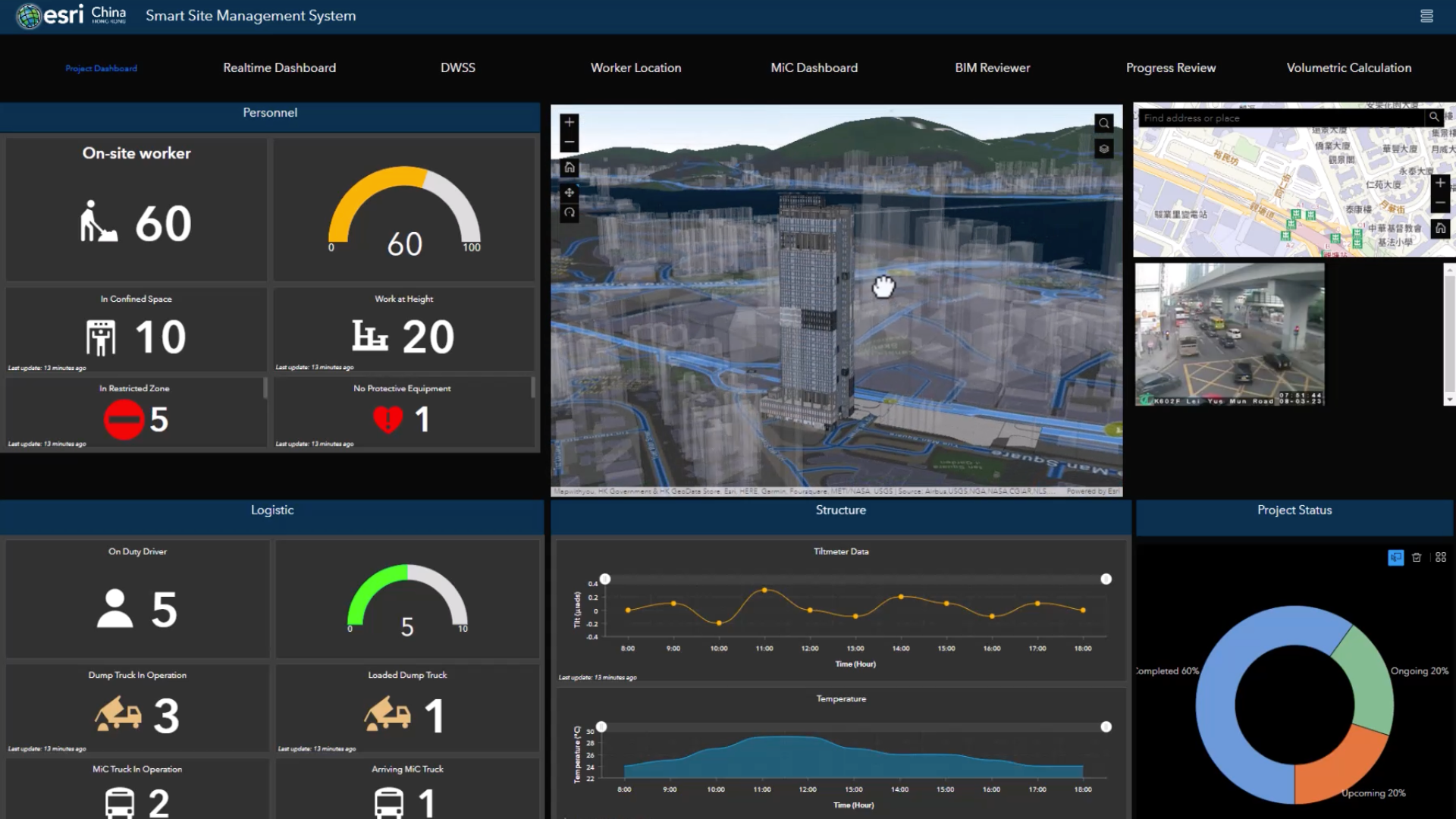This screenshot has width=1456, height=819.
Task: Click the grid icon in Project Status panel
Action: (1441, 557)
